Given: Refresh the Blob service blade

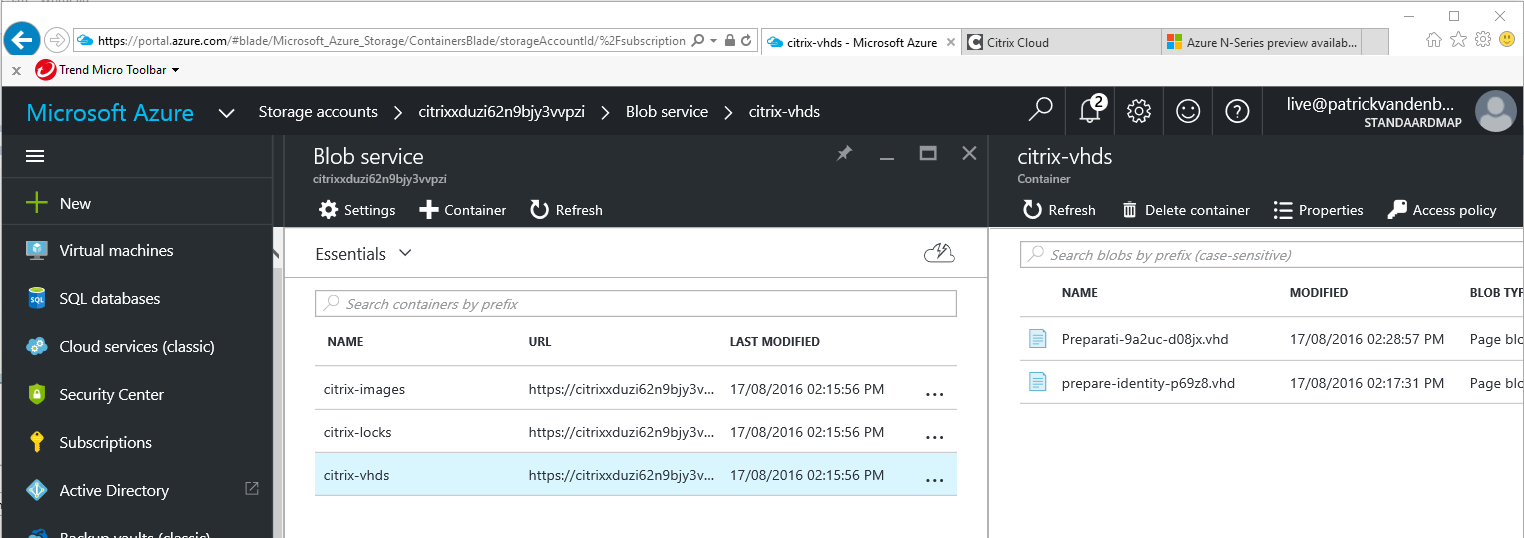Looking at the screenshot, I should click(x=566, y=210).
